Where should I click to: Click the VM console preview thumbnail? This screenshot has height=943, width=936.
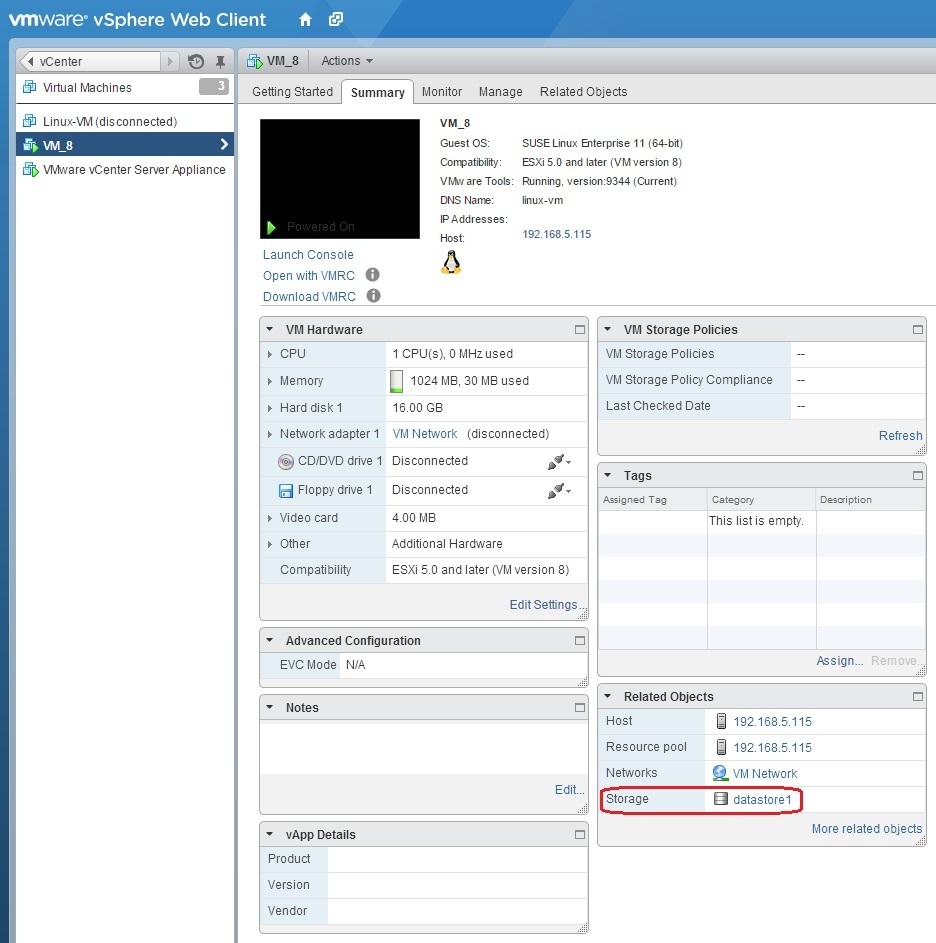pos(340,175)
